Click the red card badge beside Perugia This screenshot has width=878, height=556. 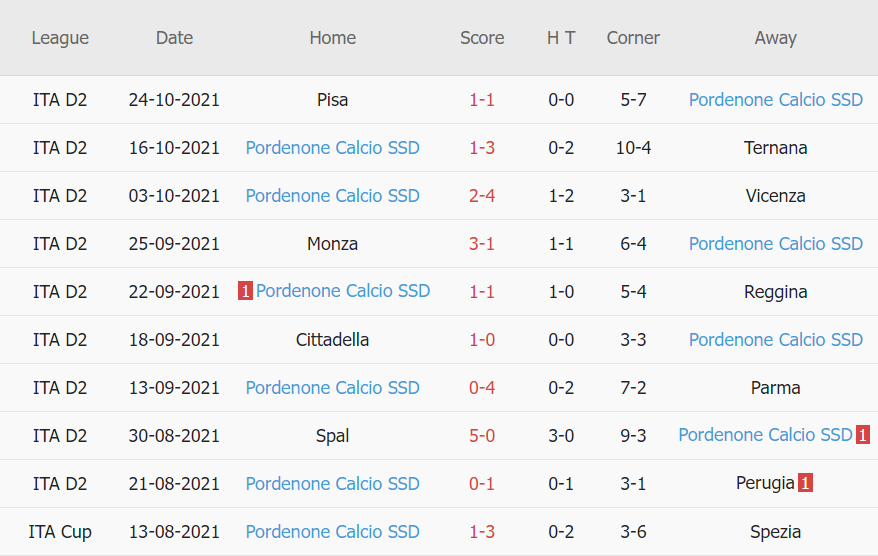(805, 484)
